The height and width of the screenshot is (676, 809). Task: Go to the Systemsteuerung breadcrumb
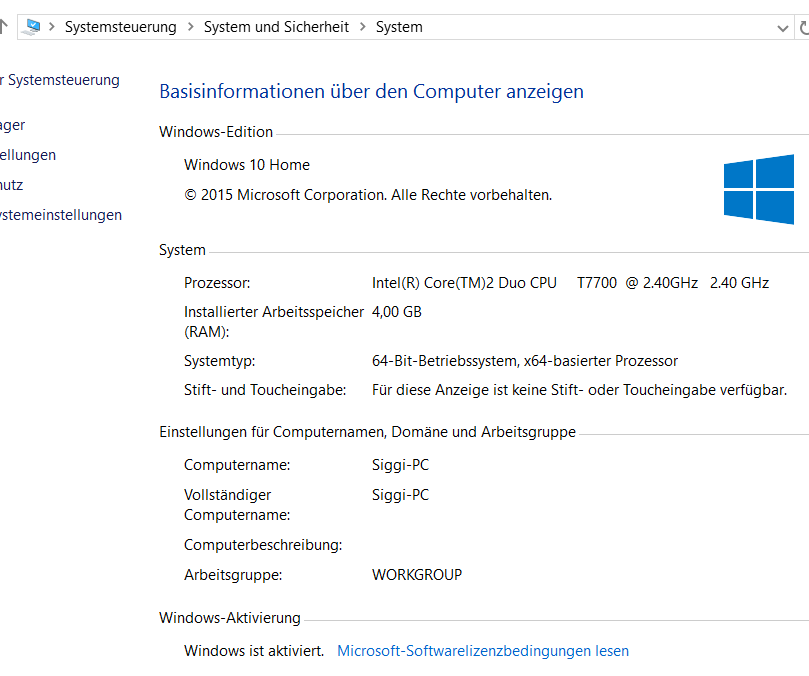[x=120, y=27]
